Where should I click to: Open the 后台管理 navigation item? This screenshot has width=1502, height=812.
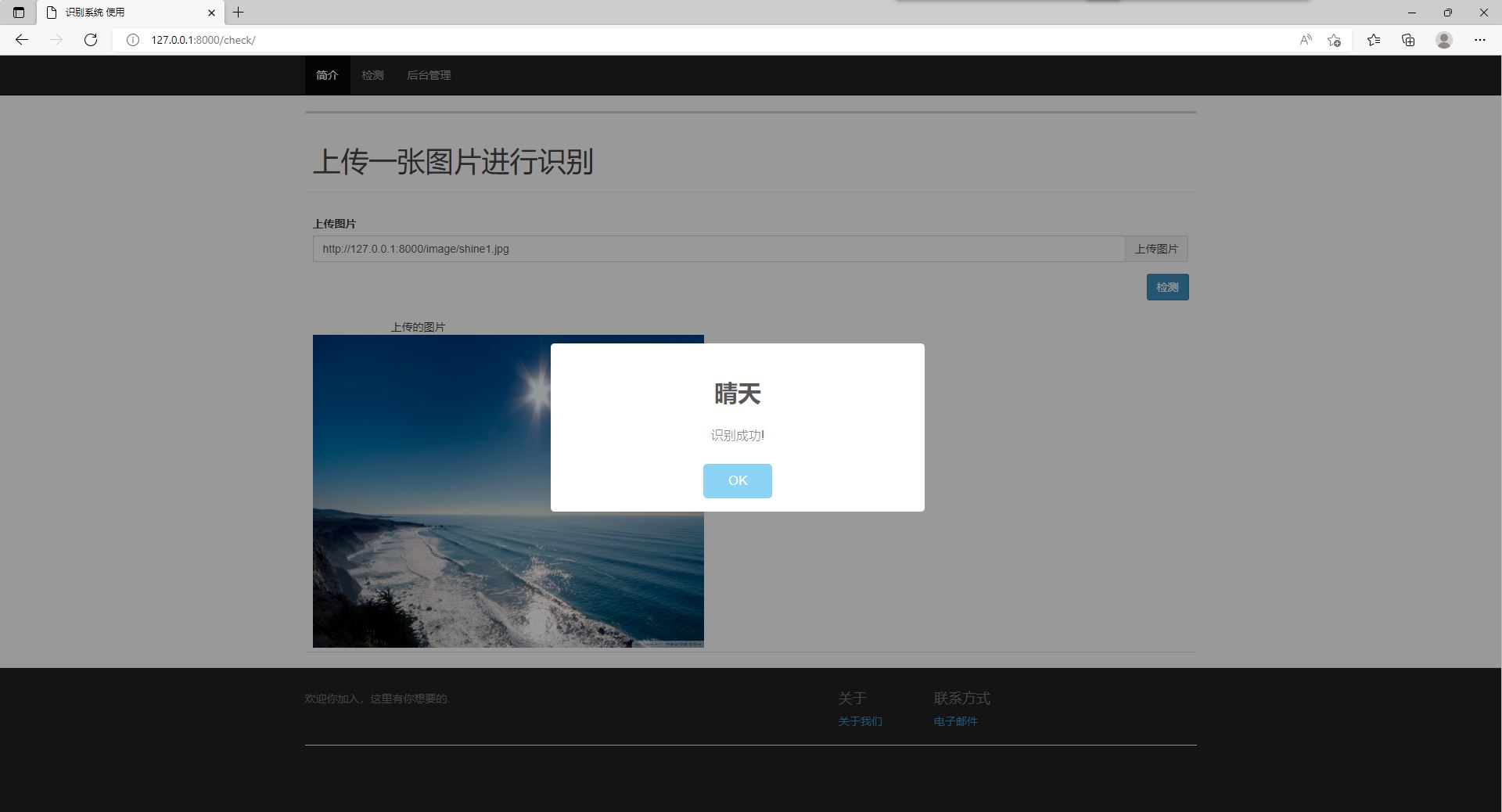coord(429,75)
